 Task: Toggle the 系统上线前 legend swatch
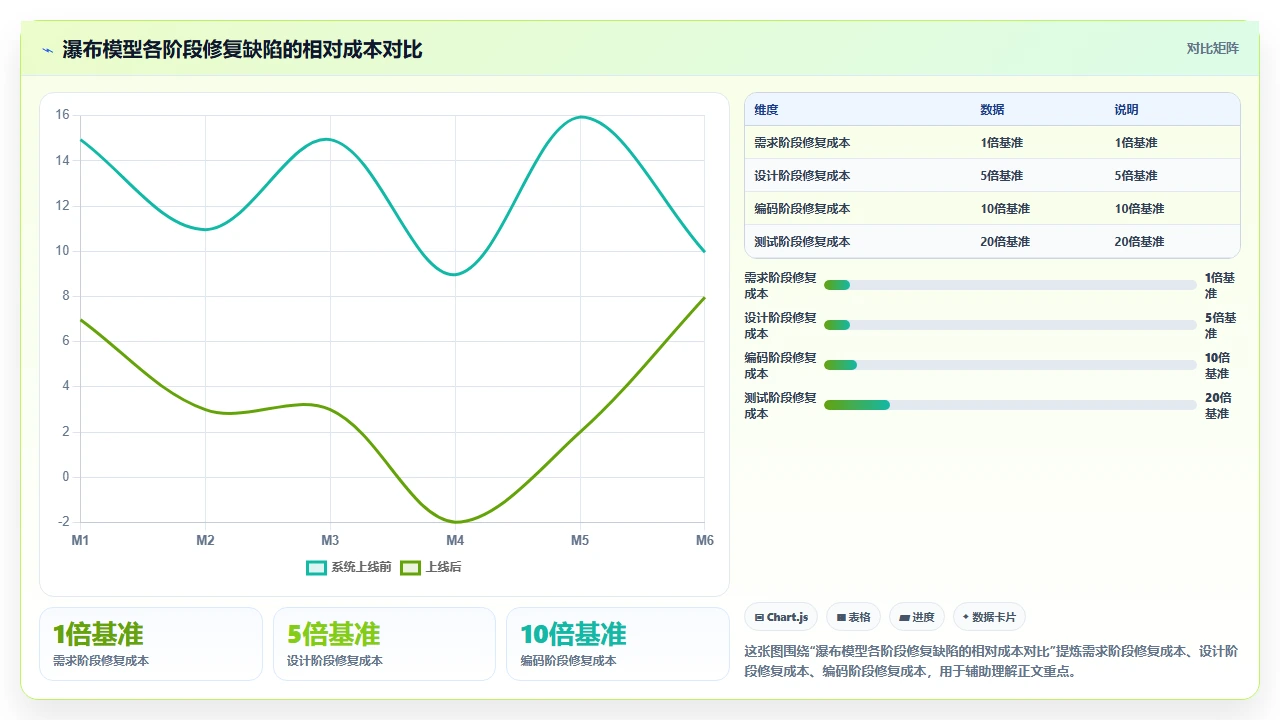point(316,567)
